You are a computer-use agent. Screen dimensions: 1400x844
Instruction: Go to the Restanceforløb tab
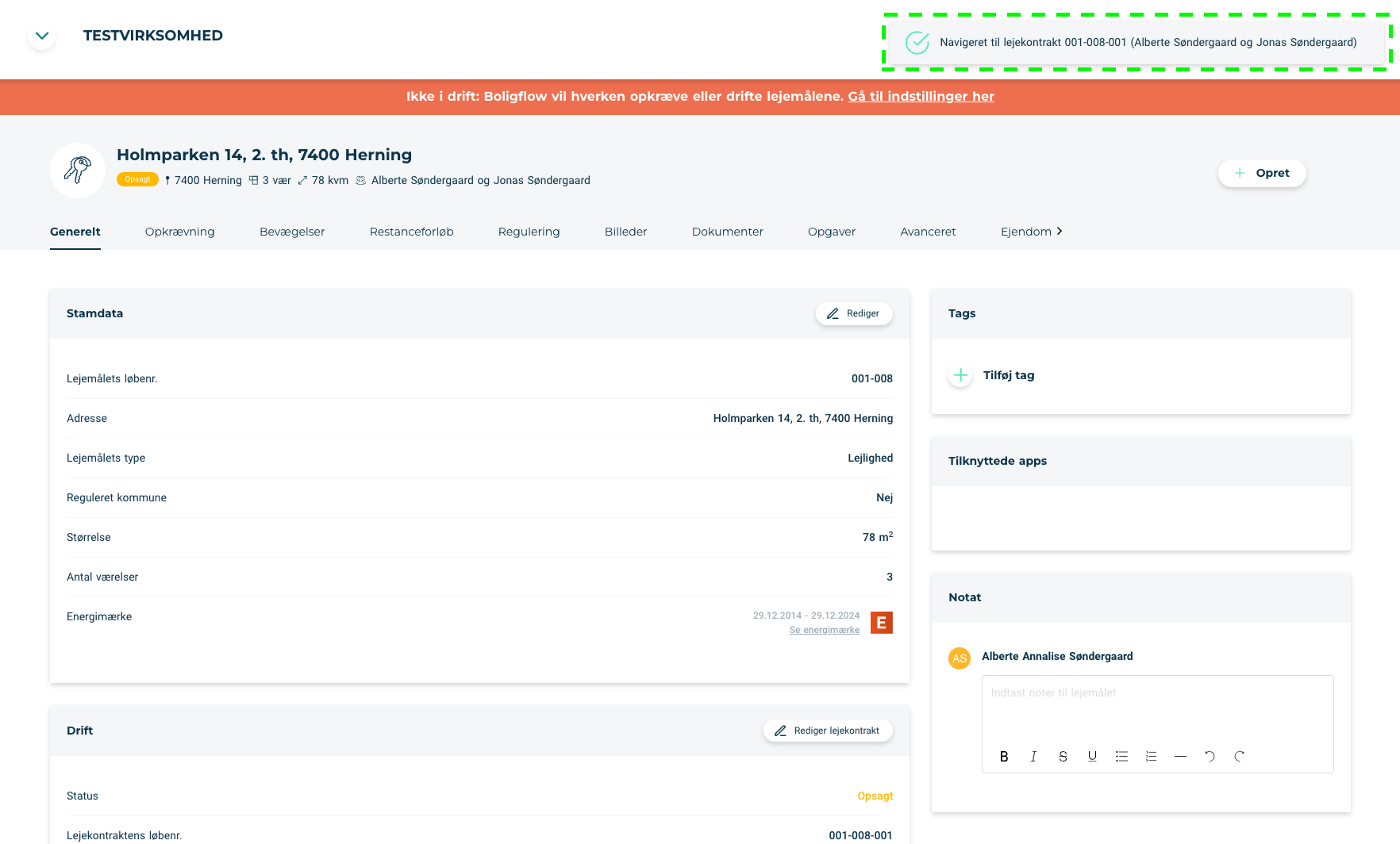click(412, 232)
